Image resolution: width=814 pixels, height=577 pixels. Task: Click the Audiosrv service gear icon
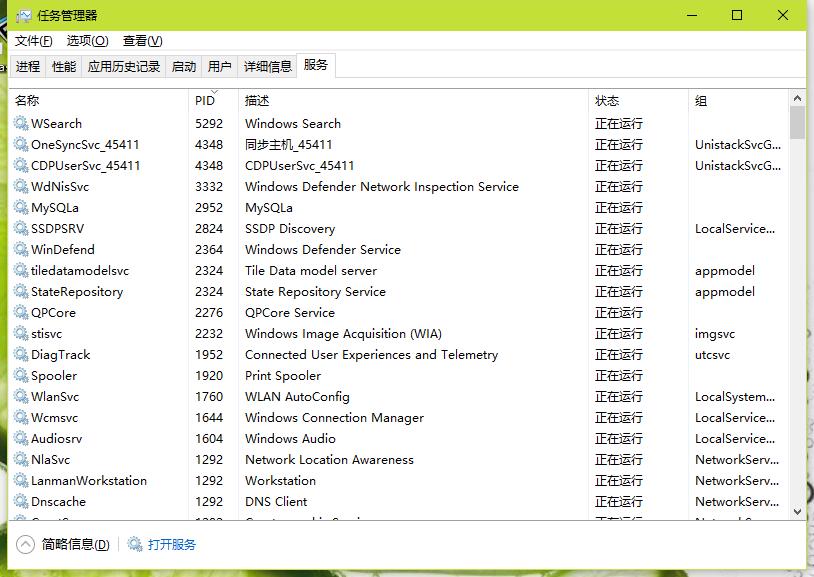pyautogui.click(x=21, y=438)
